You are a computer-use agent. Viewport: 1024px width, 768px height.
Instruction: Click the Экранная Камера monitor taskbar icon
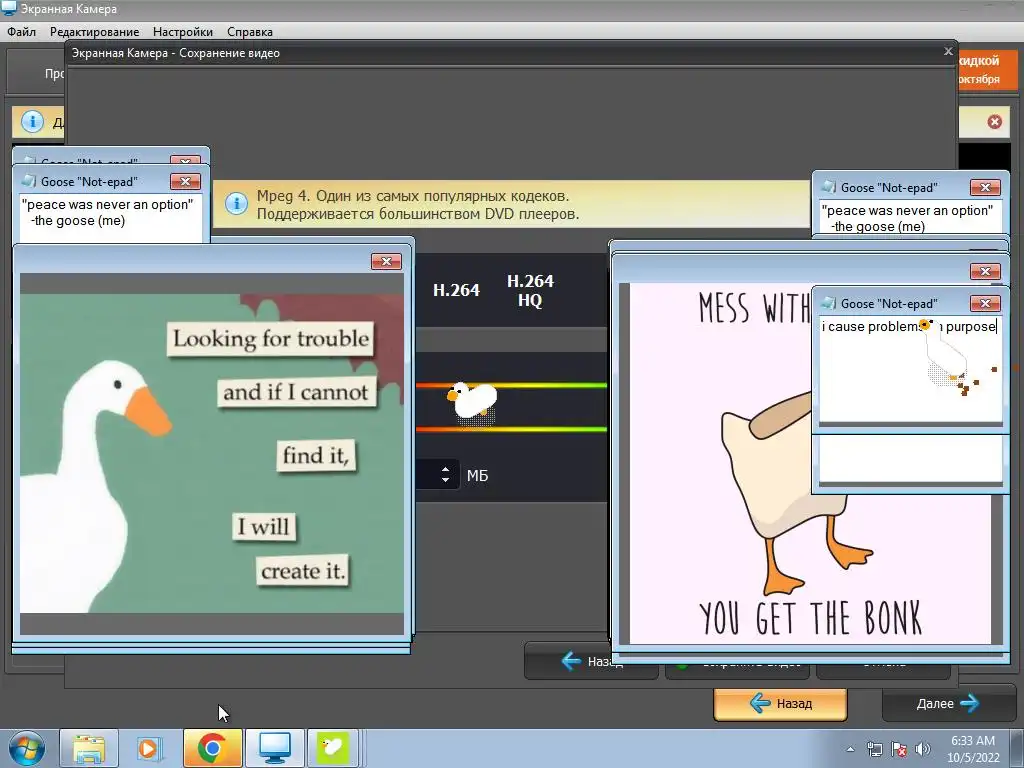[274, 748]
